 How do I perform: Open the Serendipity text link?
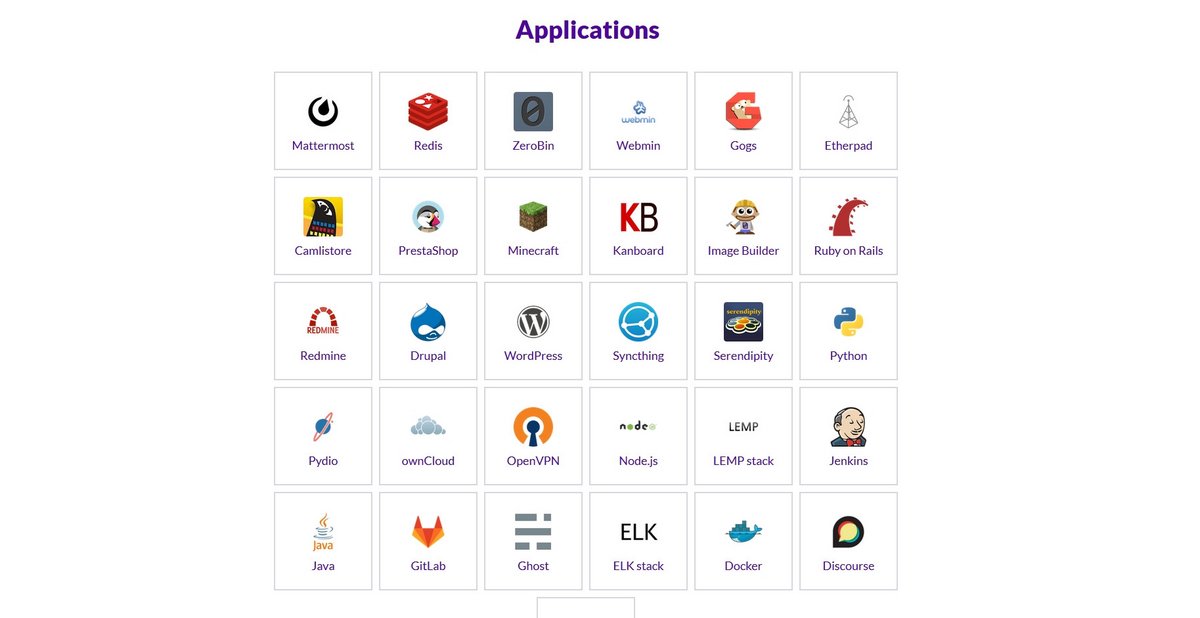(743, 356)
